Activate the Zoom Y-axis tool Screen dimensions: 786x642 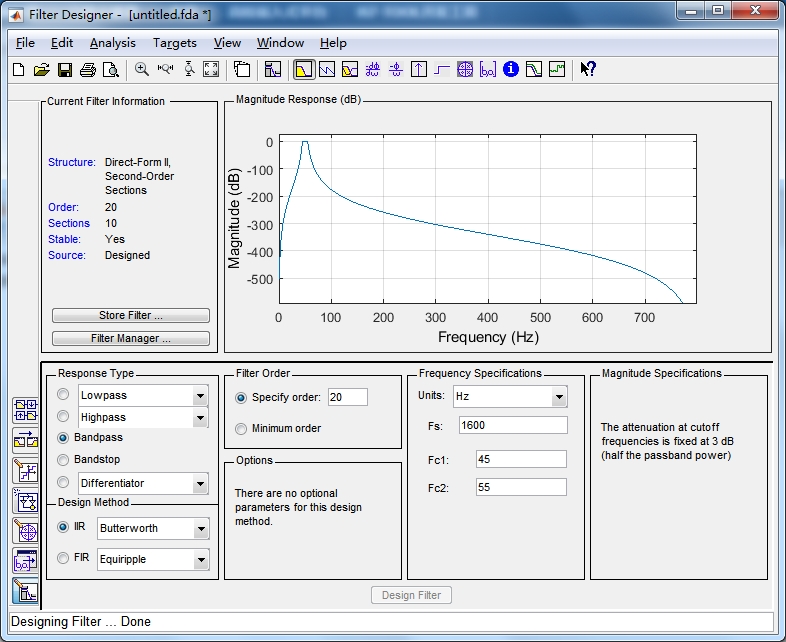click(x=188, y=70)
